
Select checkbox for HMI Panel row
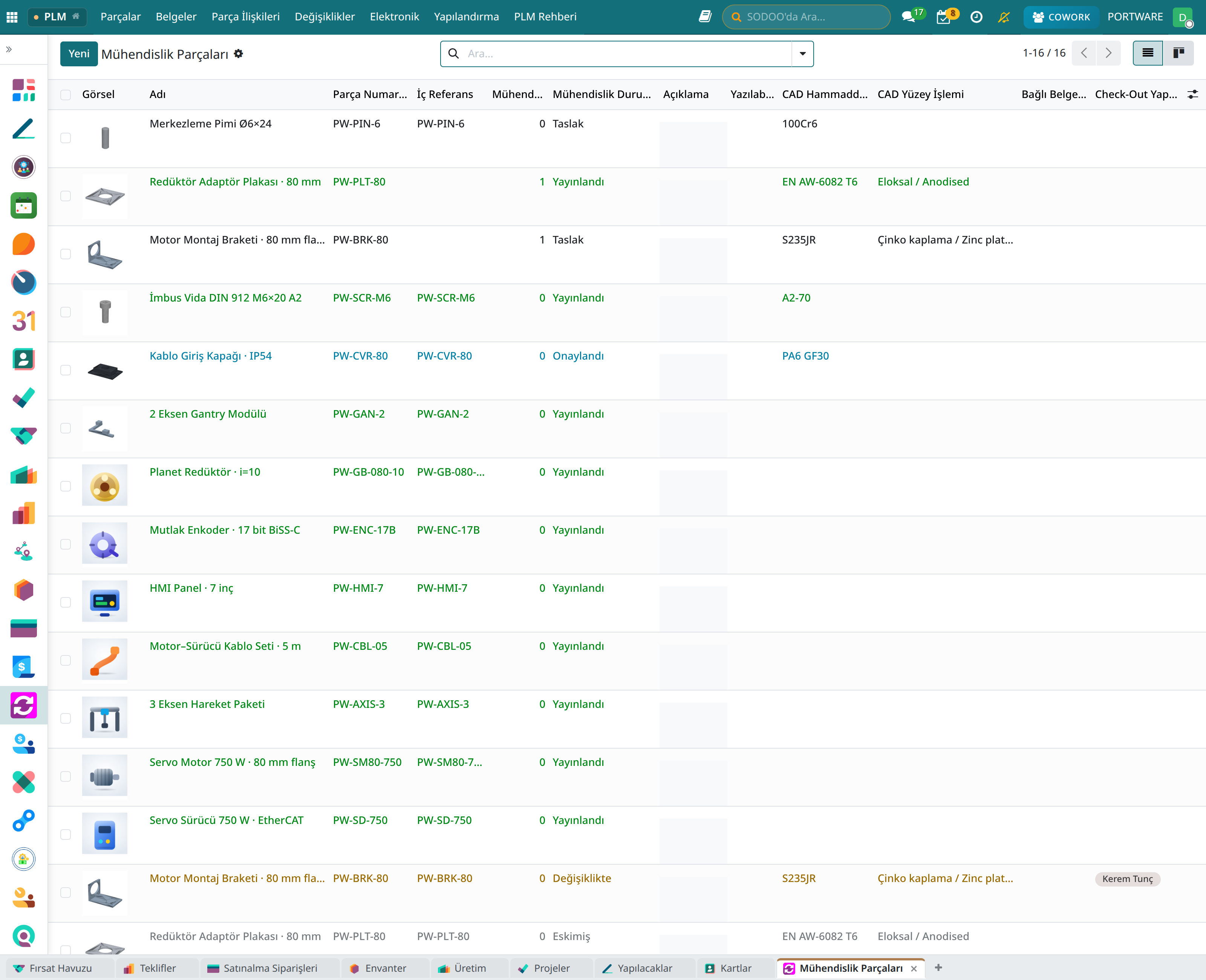coord(66,602)
